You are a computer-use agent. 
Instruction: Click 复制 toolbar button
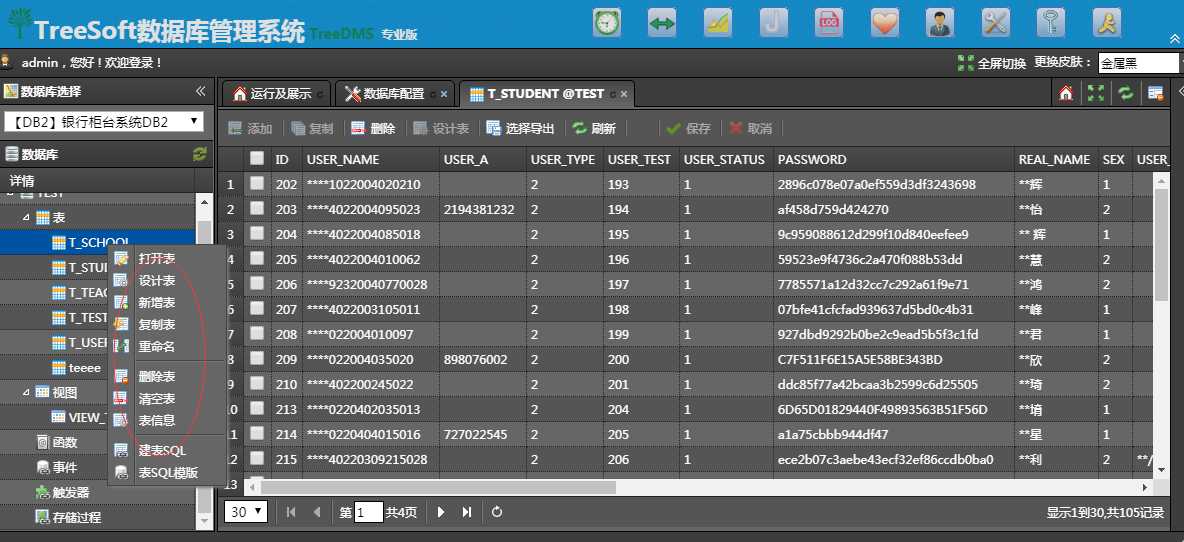(x=313, y=128)
